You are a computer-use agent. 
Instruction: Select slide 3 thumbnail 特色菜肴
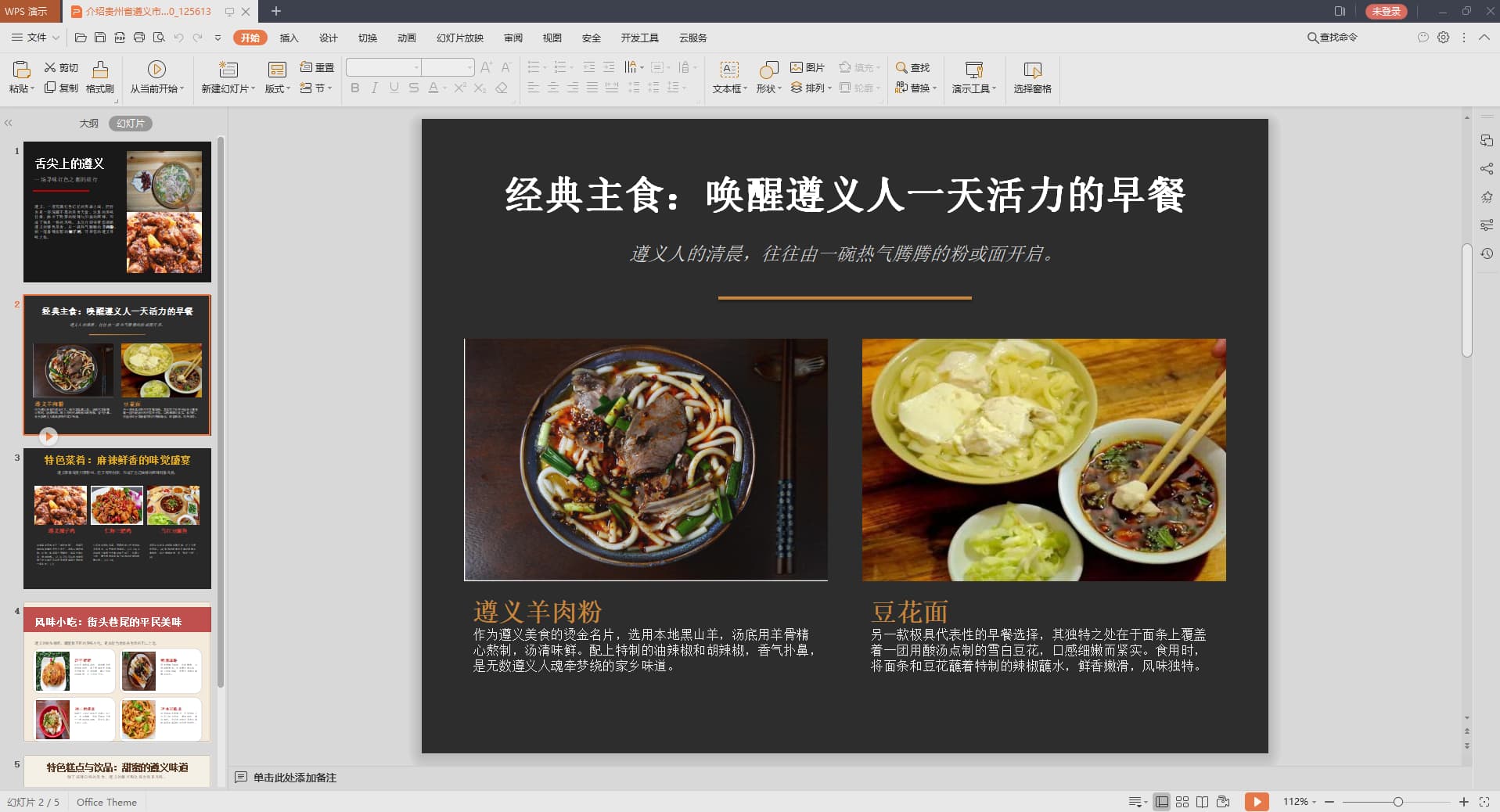click(117, 519)
